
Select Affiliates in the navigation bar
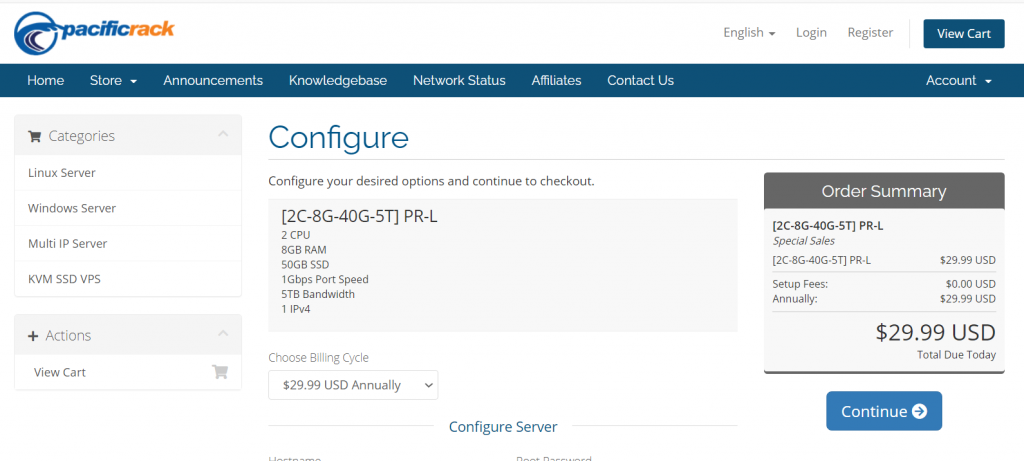[x=556, y=80]
